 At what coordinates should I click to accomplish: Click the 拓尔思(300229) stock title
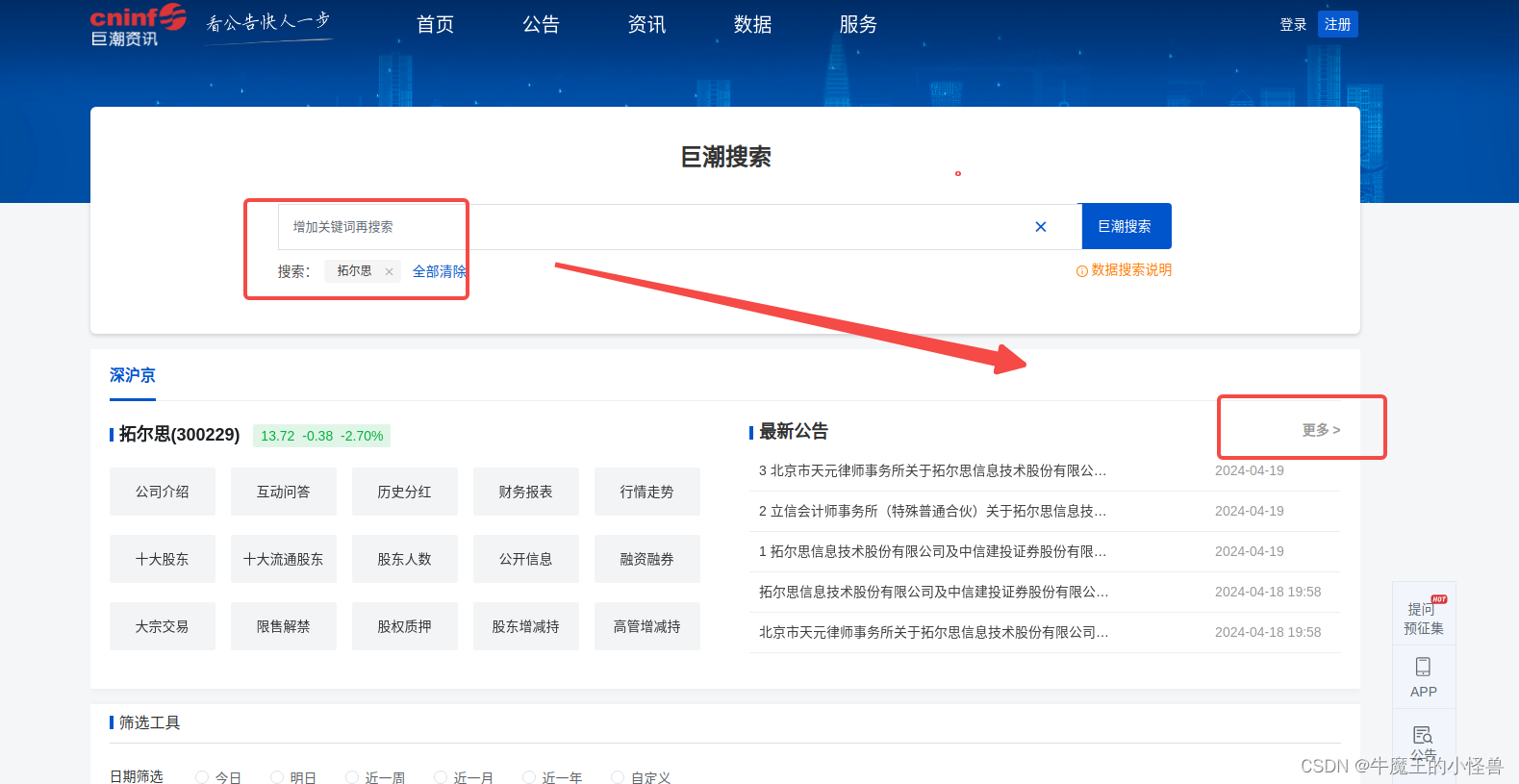click(x=180, y=435)
